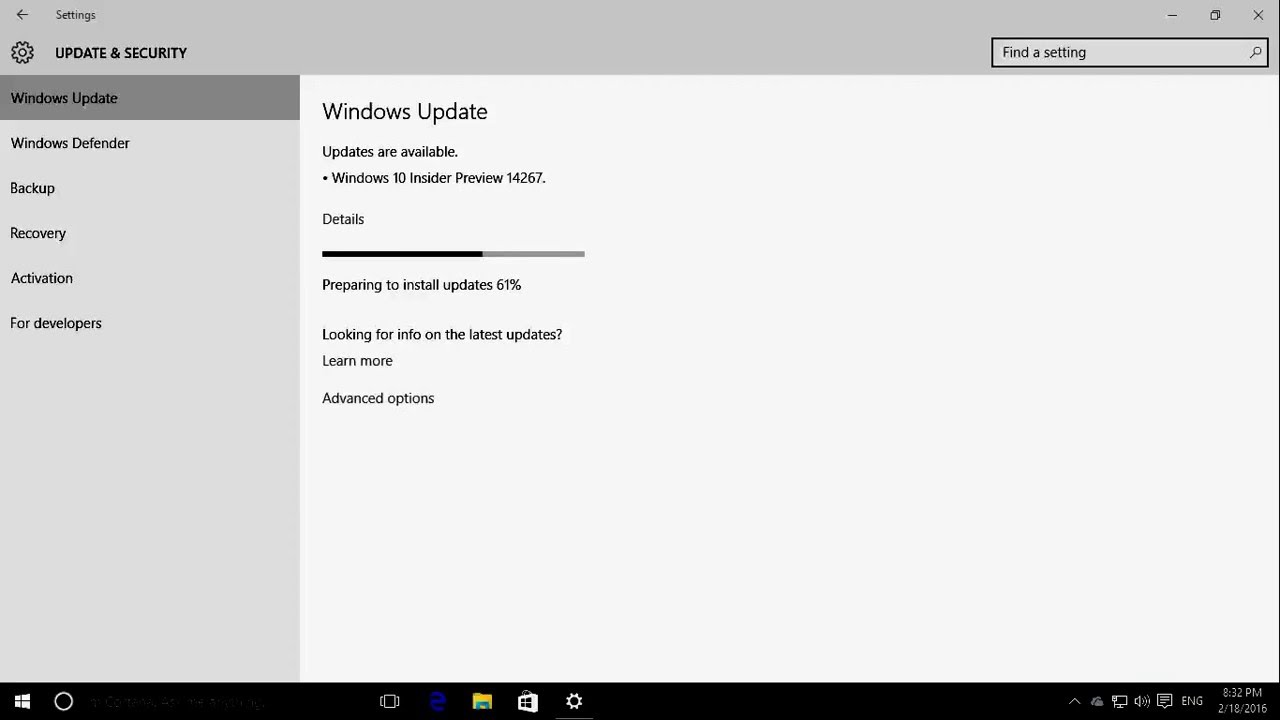Open the clock showing 8:32 PM

1242,701
